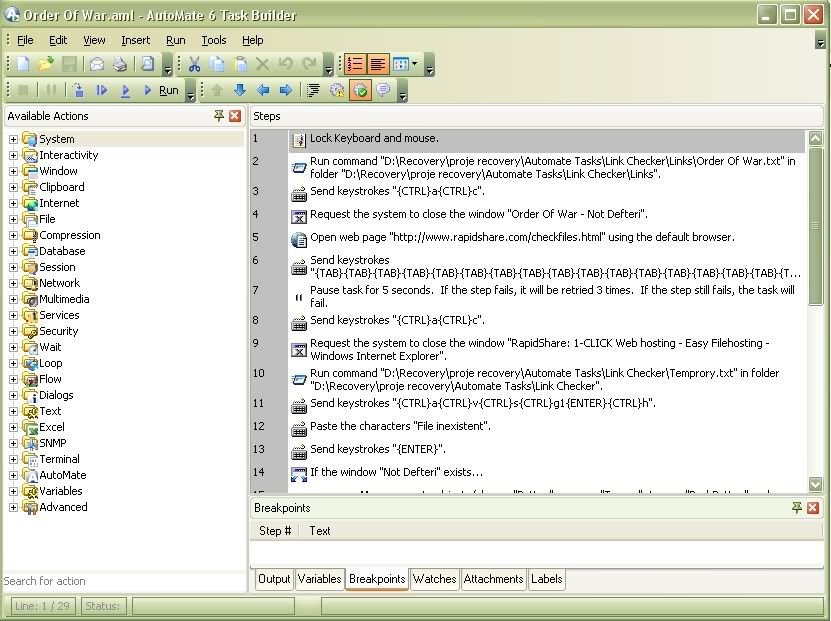Expand the Database actions folder

click(13, 251)
